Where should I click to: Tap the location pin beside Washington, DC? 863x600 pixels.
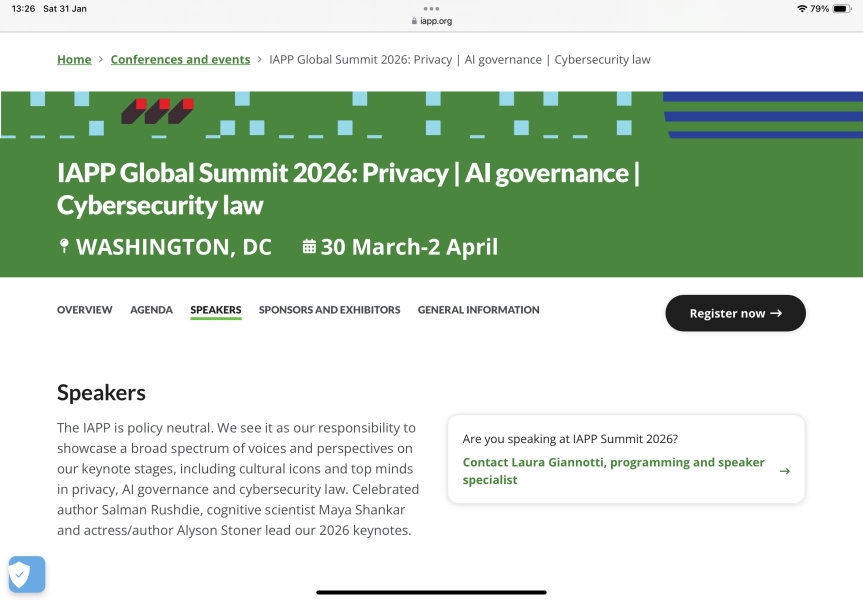click(x=64, y=246)
